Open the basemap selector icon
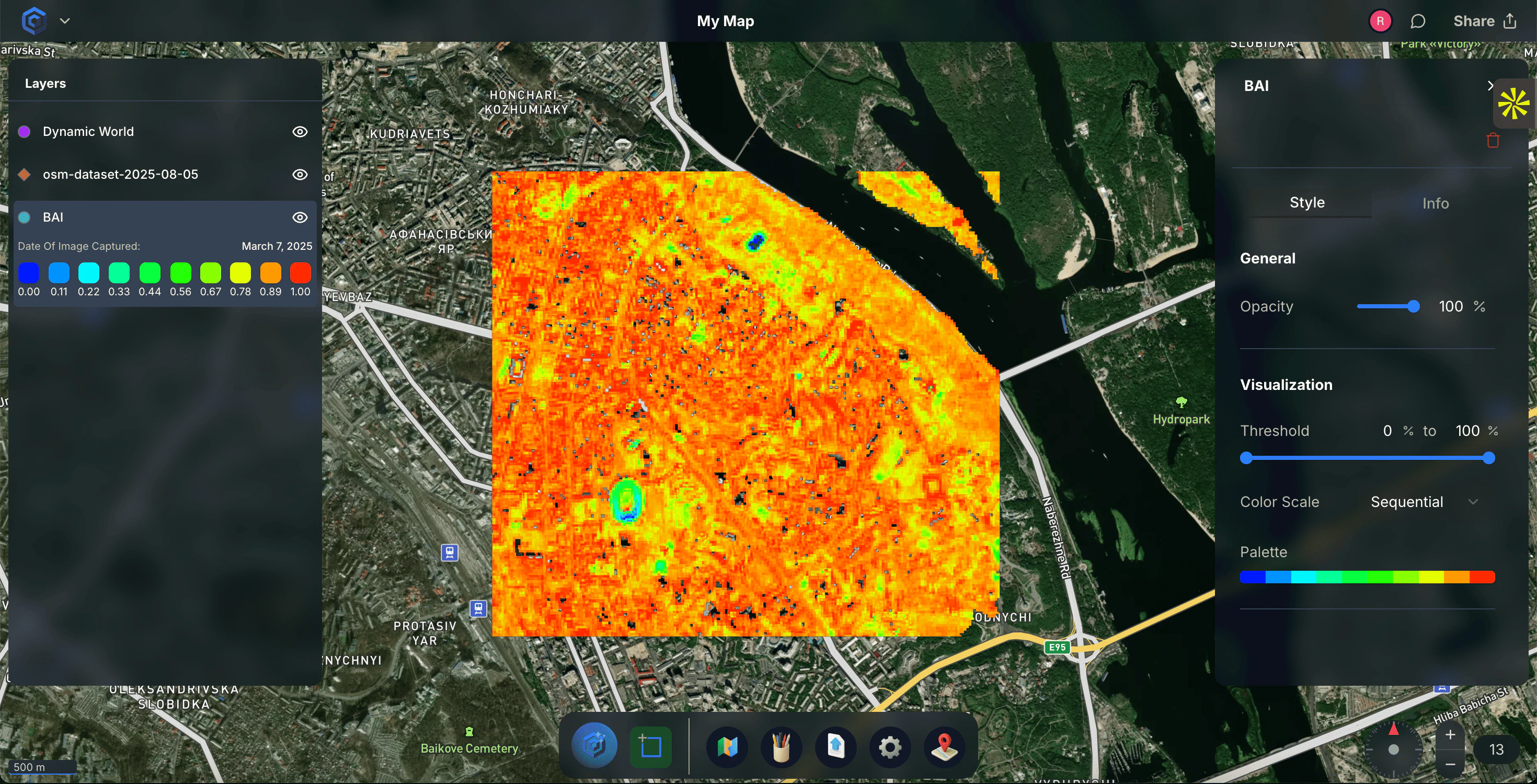1537x784 pixels. click(x=727, y=746)
